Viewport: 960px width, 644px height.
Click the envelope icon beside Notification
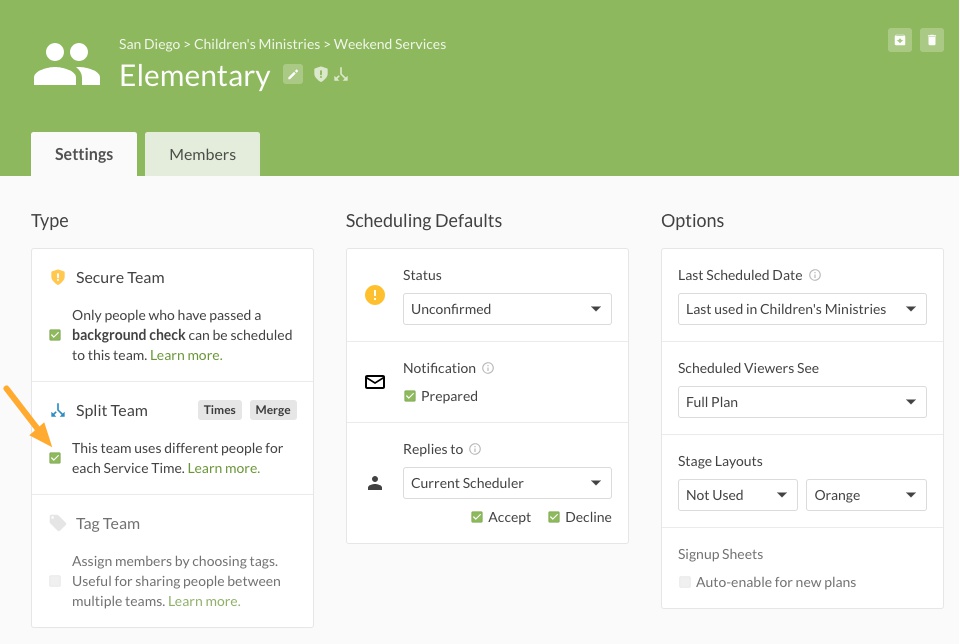[x=375, y=381]
